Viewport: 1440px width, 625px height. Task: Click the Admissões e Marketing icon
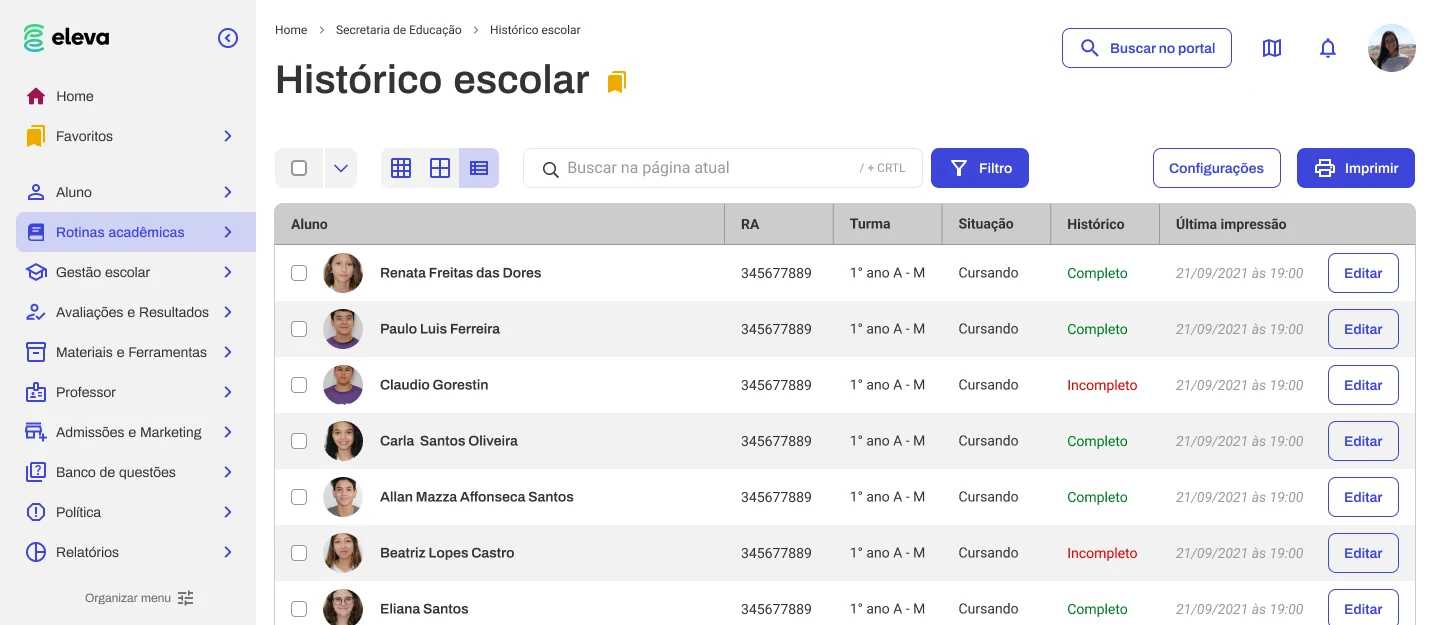(36, 432)
